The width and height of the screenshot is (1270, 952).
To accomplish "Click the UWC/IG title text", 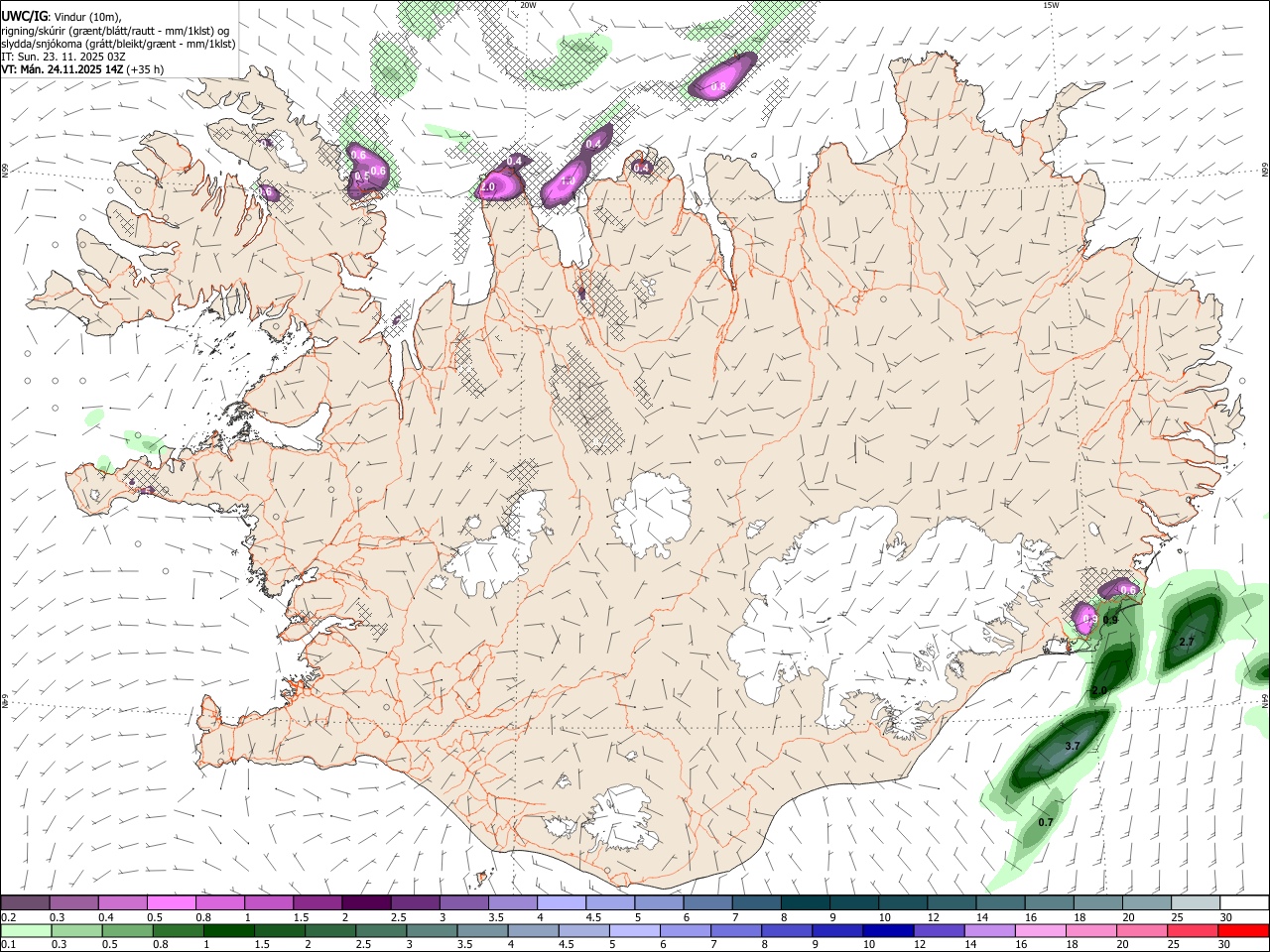I will pyautogui.click(x=24, y=17).
